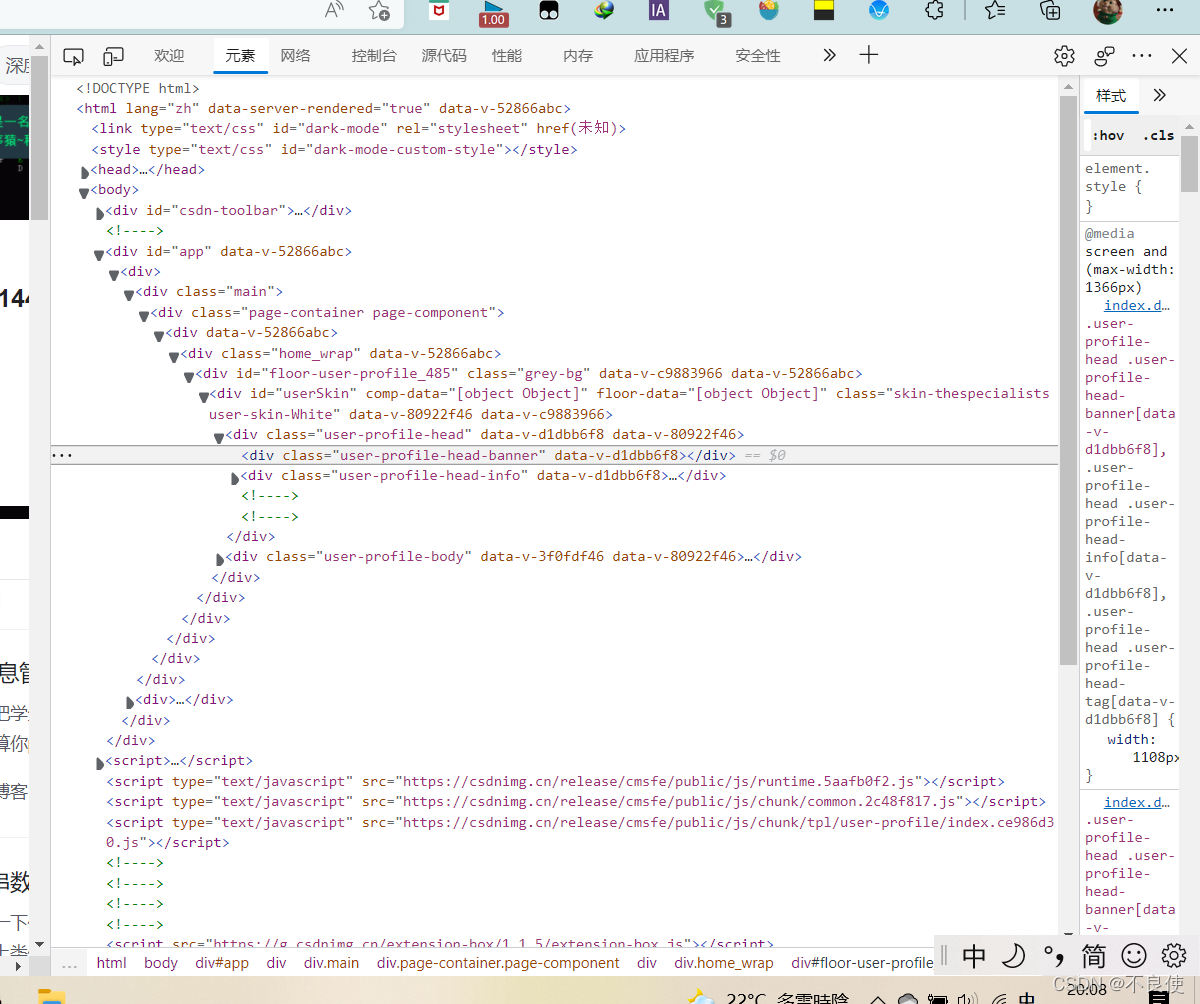Open row actions ellipsis on selected element
The image size is (1200, 1004).
pos(62,455)
